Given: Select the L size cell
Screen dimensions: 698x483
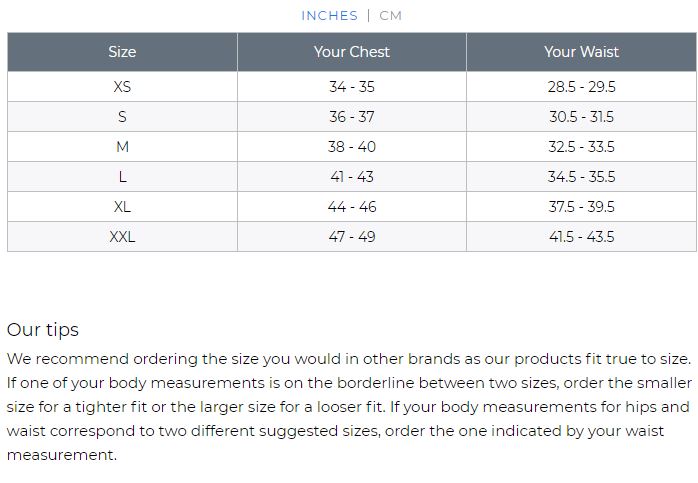Looking at the screenshot, I should click(x=122, y=177).
